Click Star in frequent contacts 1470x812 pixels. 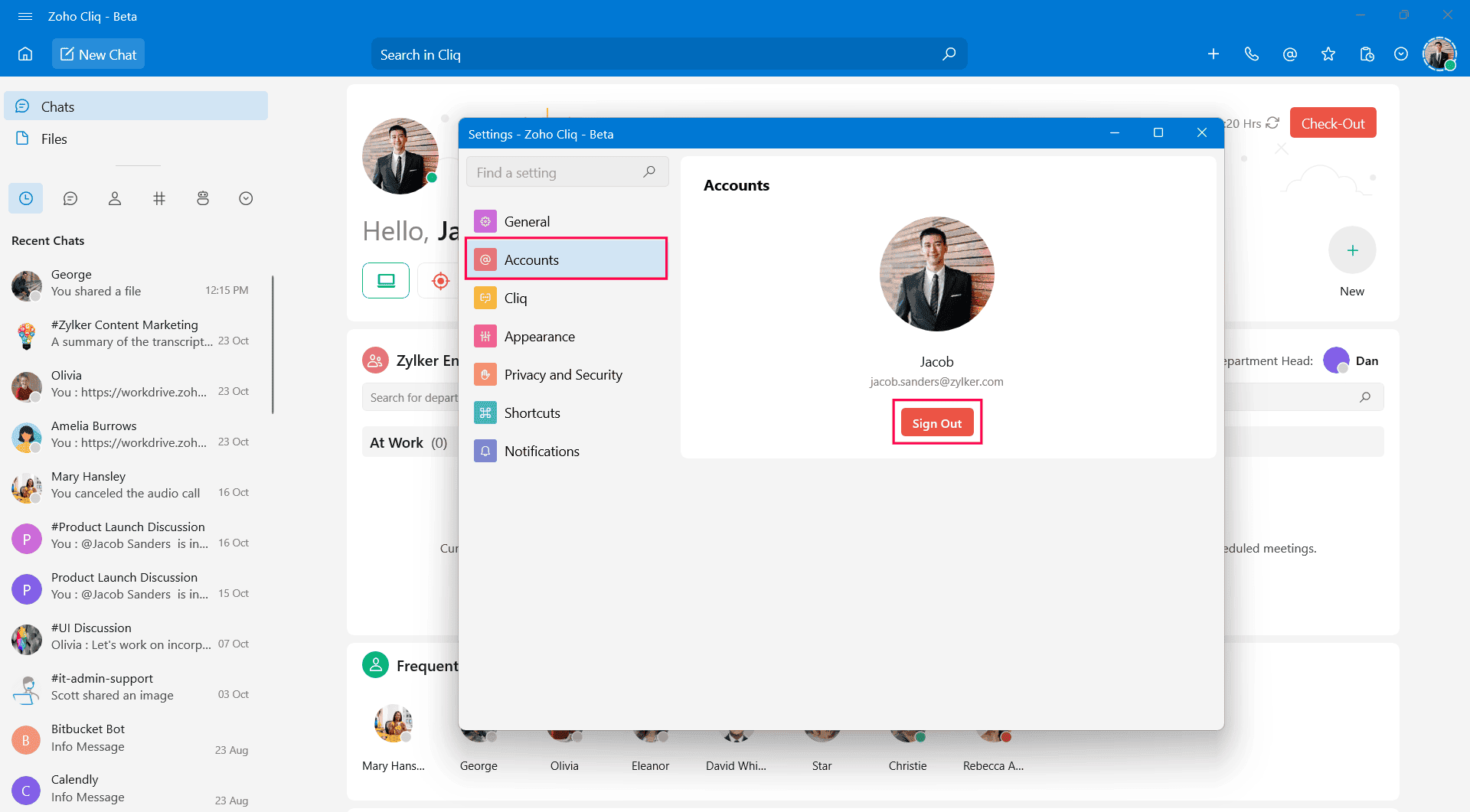coord(822,750)
